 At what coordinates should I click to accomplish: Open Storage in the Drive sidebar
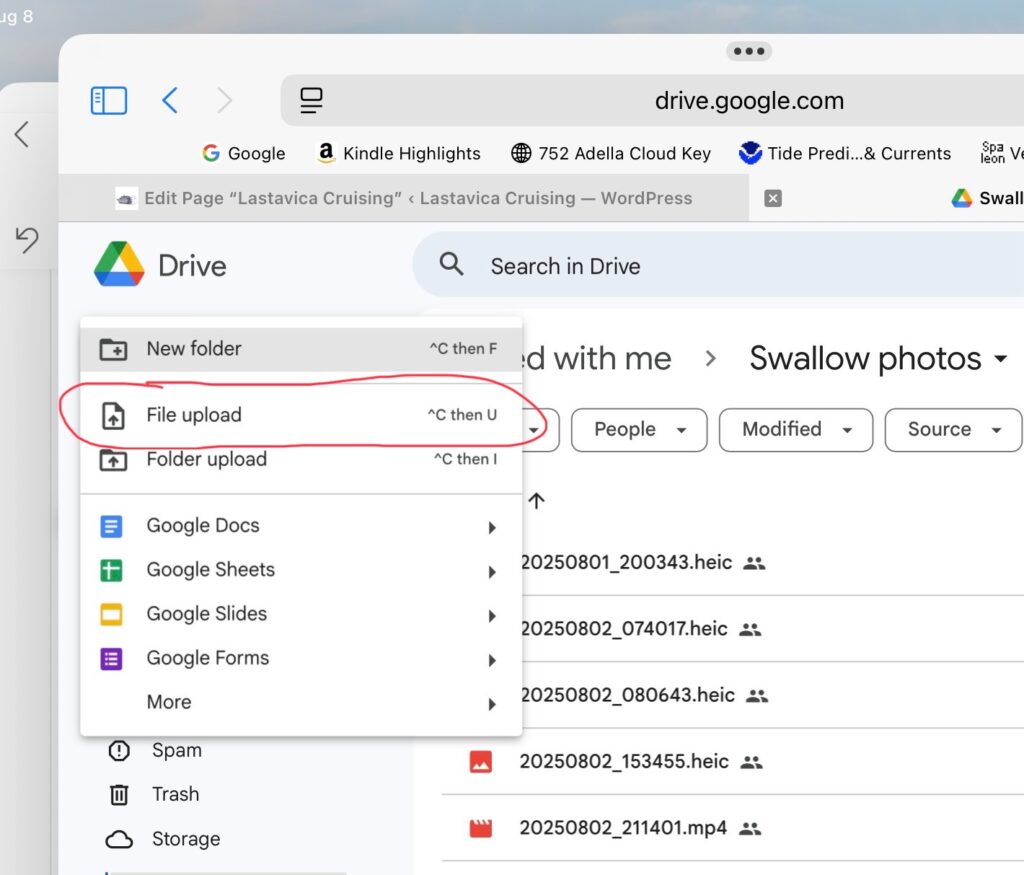(163, 839)
